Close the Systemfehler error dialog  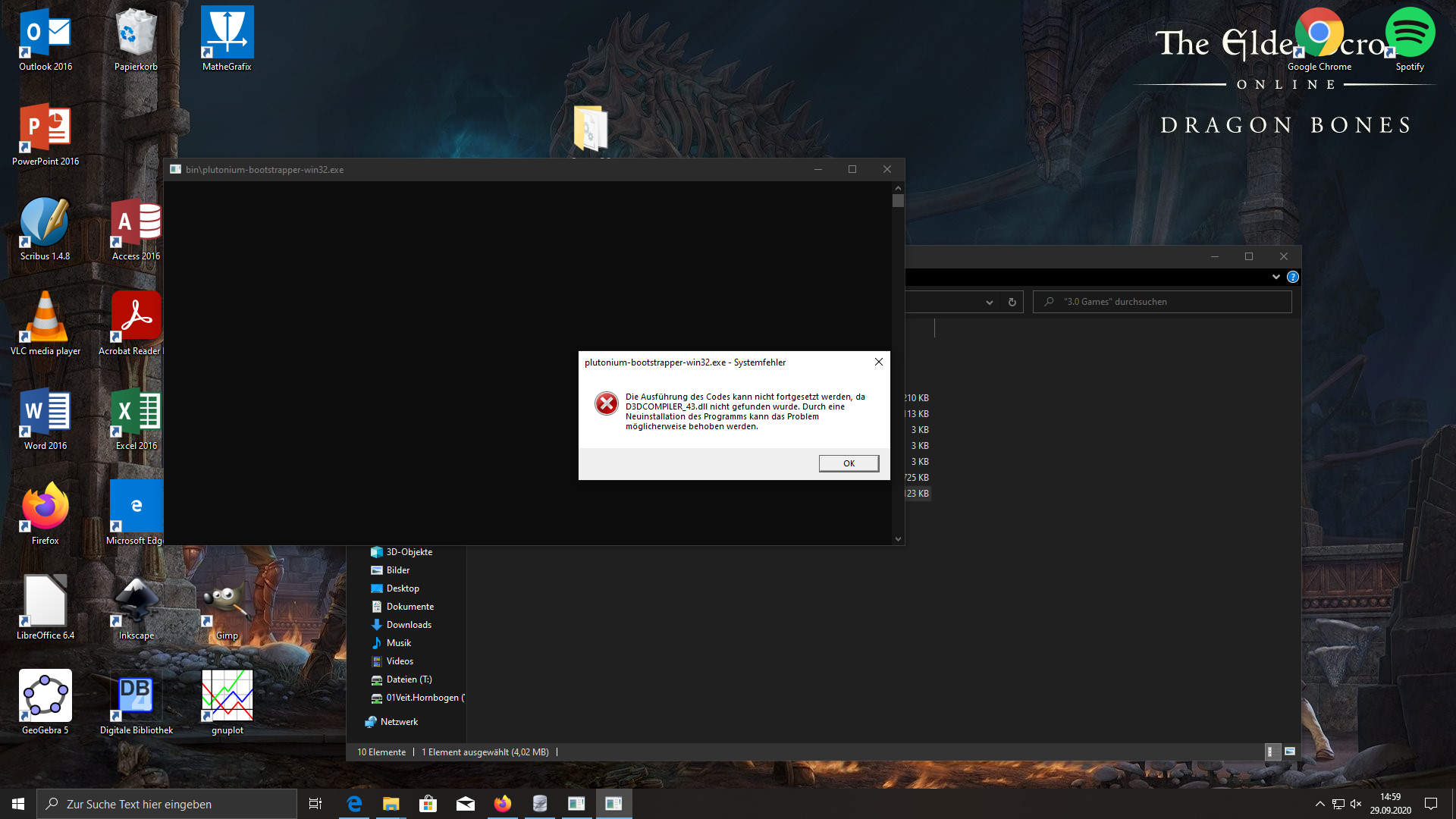pyautogui.click(x=878, y=362)
